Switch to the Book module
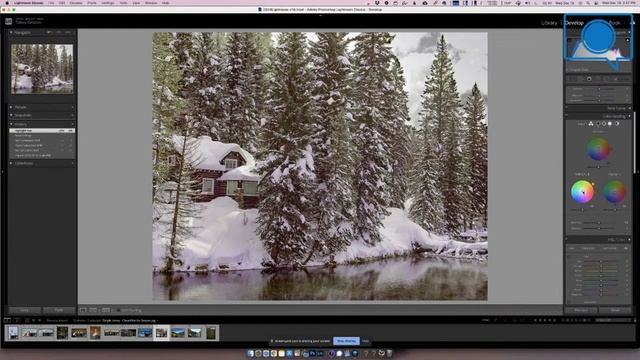 pos(614,23)
